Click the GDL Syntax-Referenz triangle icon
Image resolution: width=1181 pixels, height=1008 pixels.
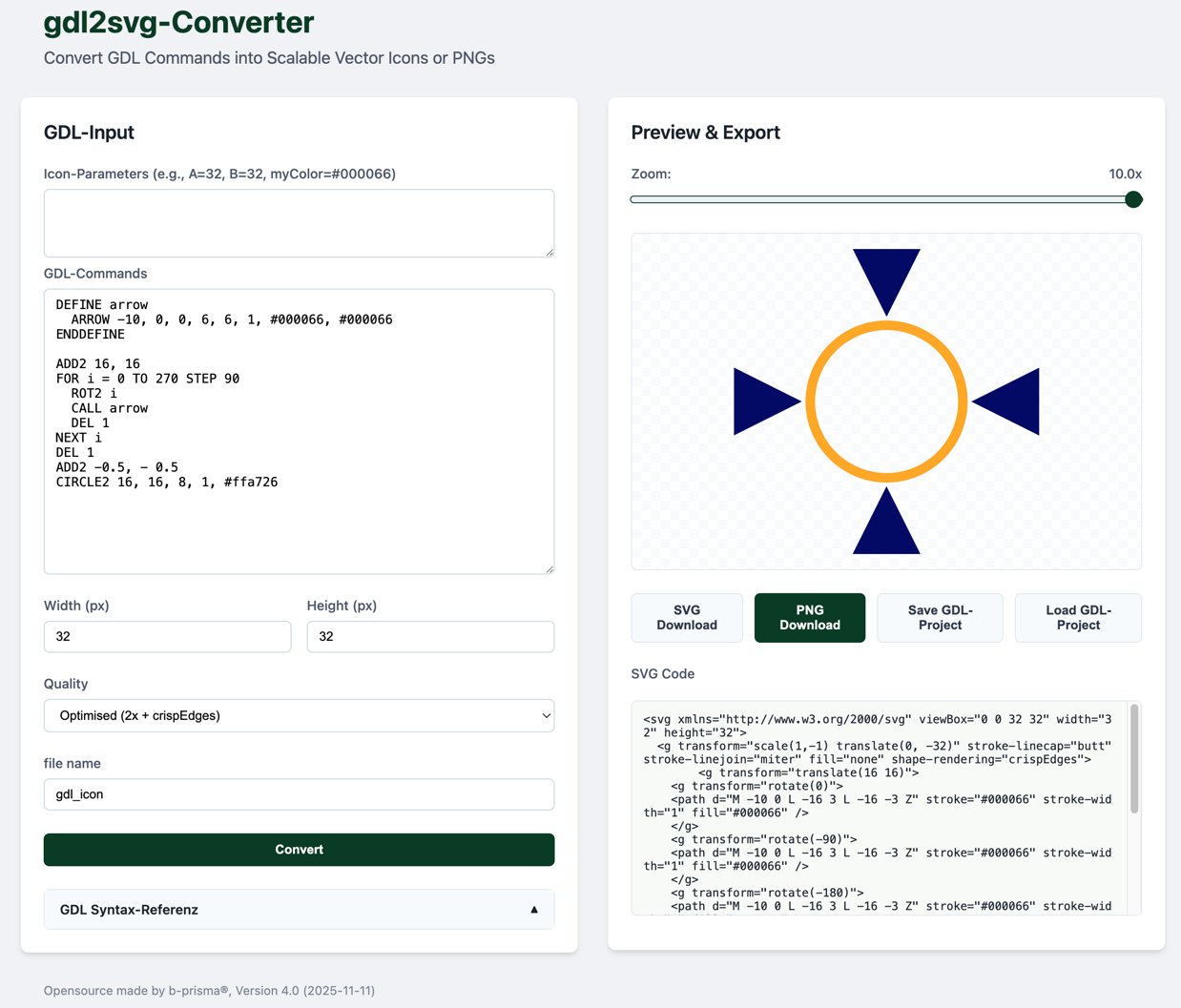click(534, 910)
